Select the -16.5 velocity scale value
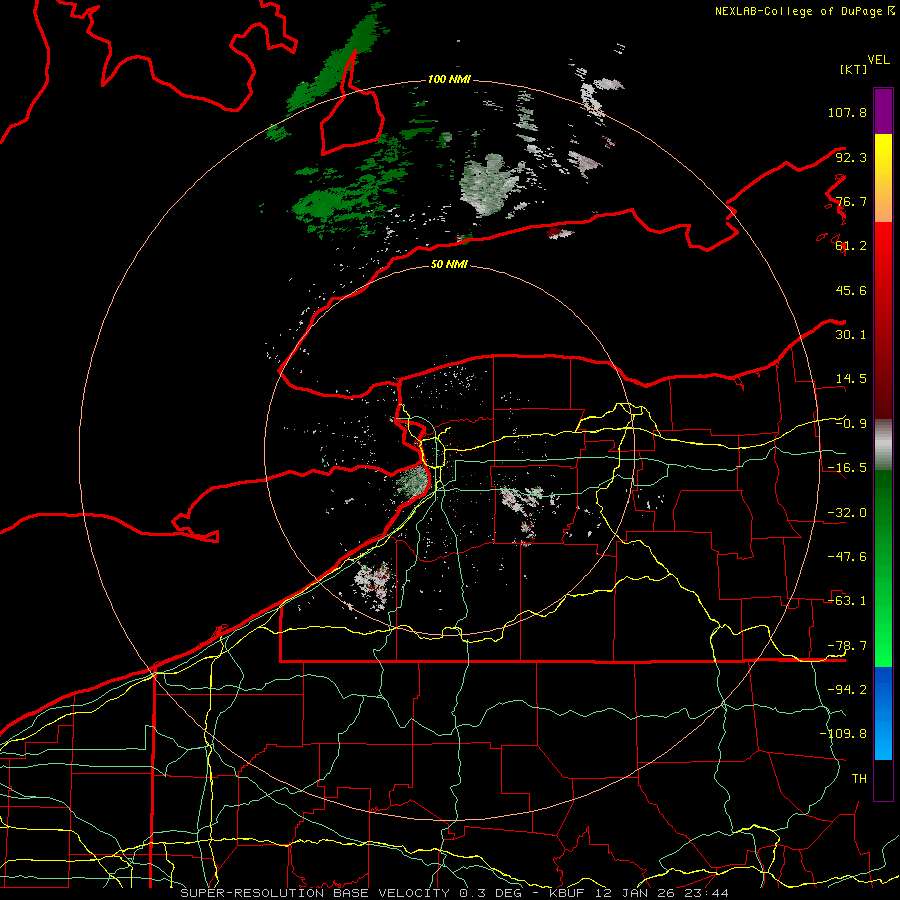The width and height of the screenshot is (900, 900). pyautogui.click(x=847, y=468)
